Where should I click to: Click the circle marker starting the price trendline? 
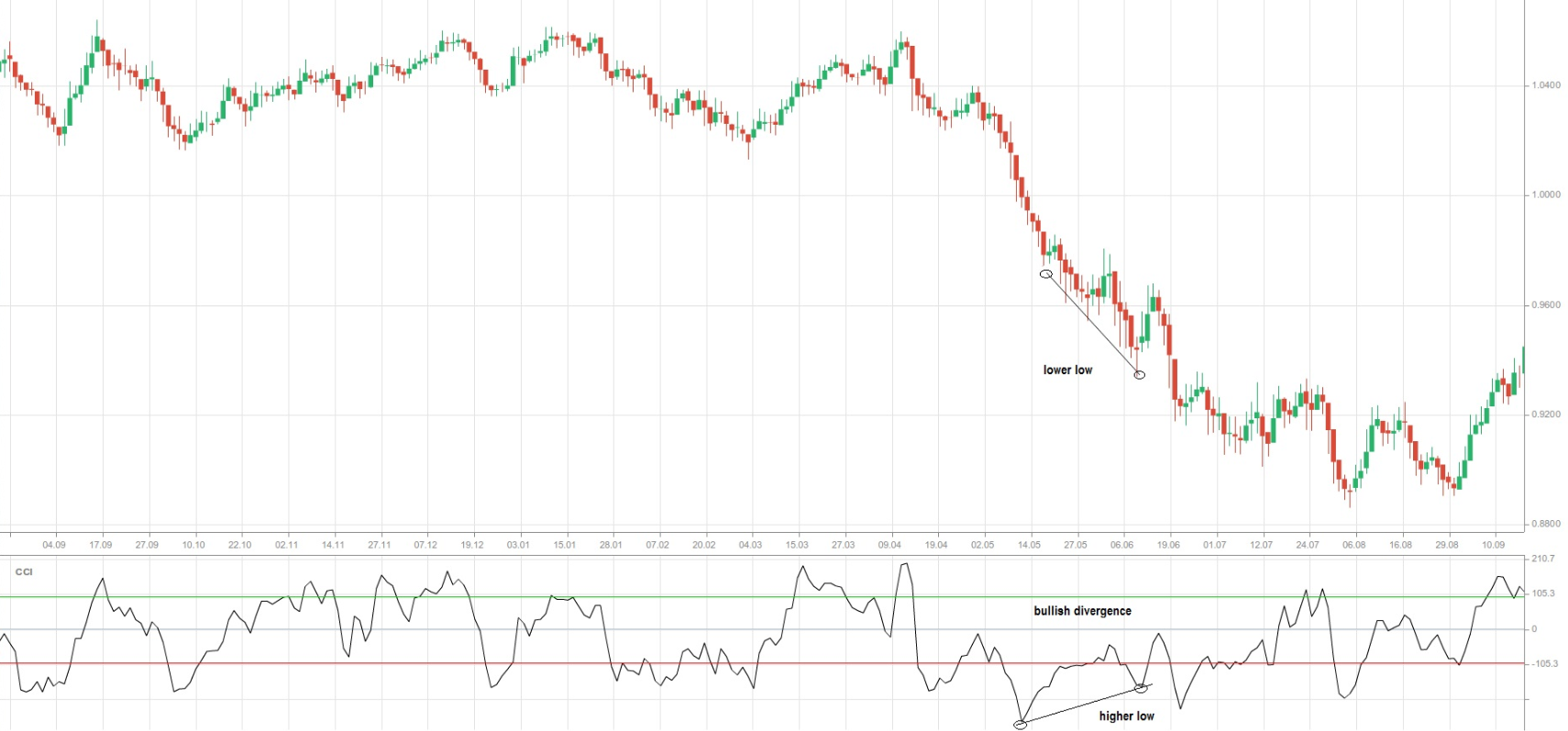[x=1045, y=273]
